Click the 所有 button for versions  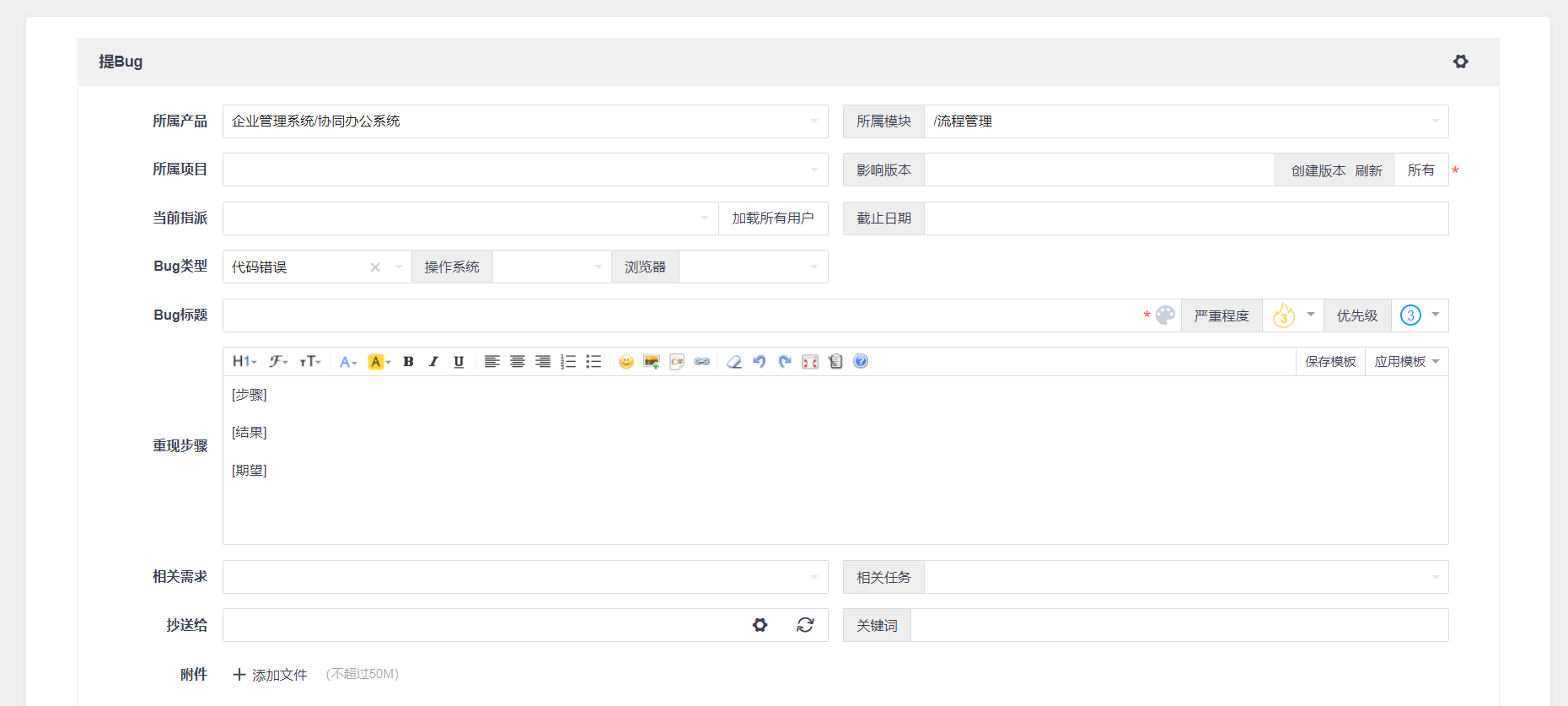1421,170
